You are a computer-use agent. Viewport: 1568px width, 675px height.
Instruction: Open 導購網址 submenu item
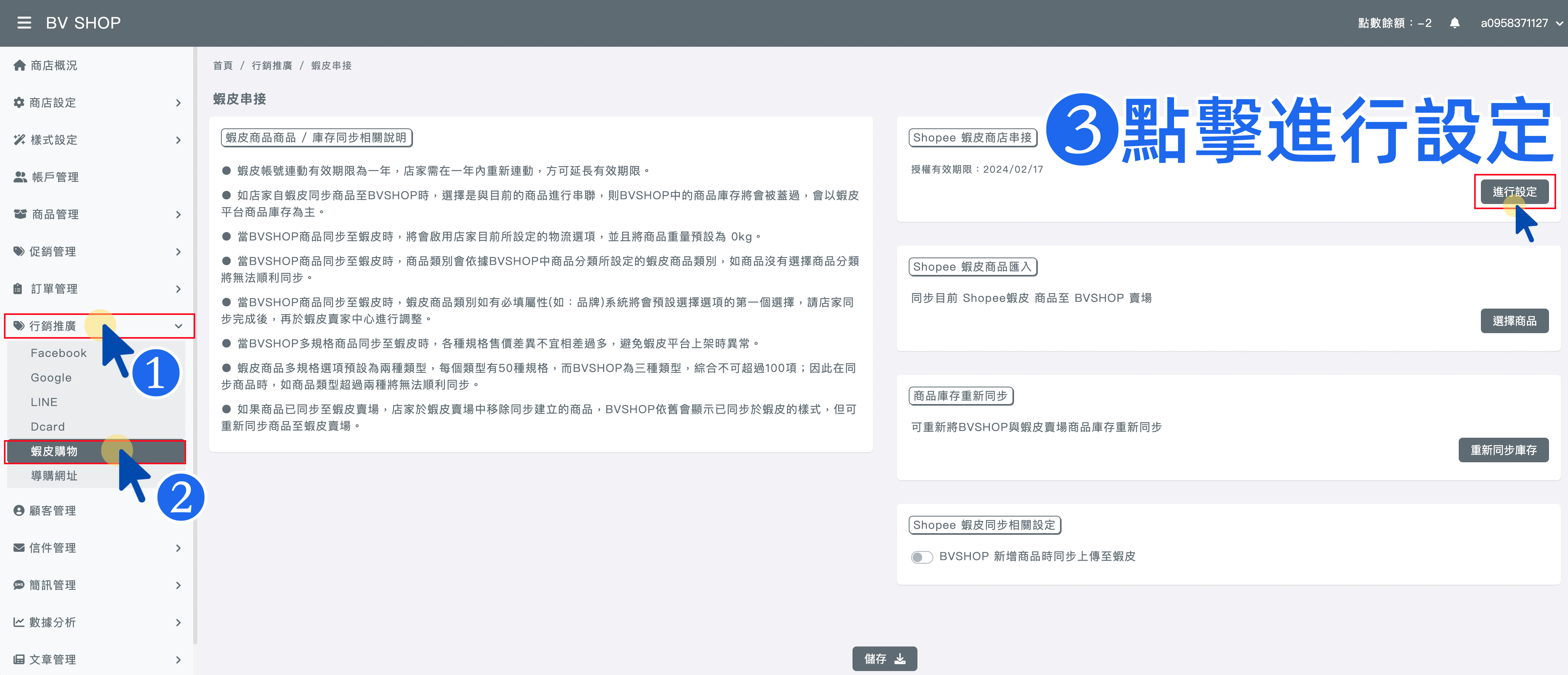point(96,476)
